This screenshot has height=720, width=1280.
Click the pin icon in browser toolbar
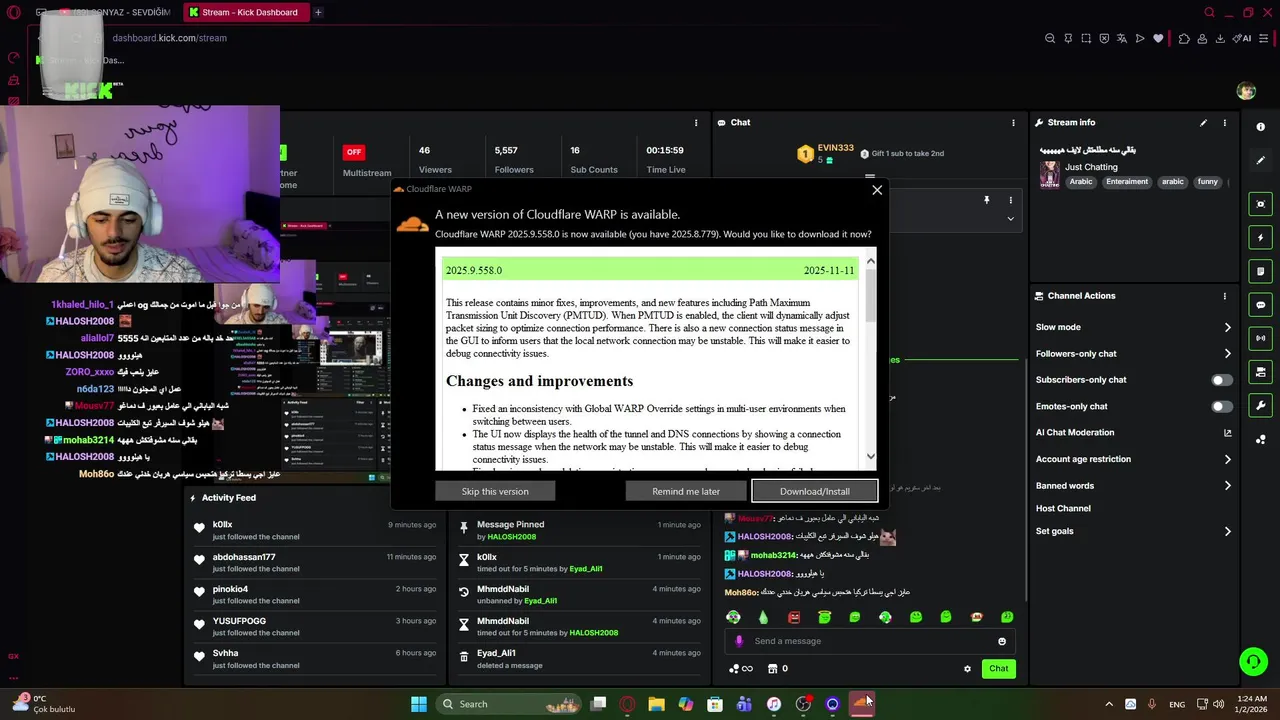[x=1068, y=38]
